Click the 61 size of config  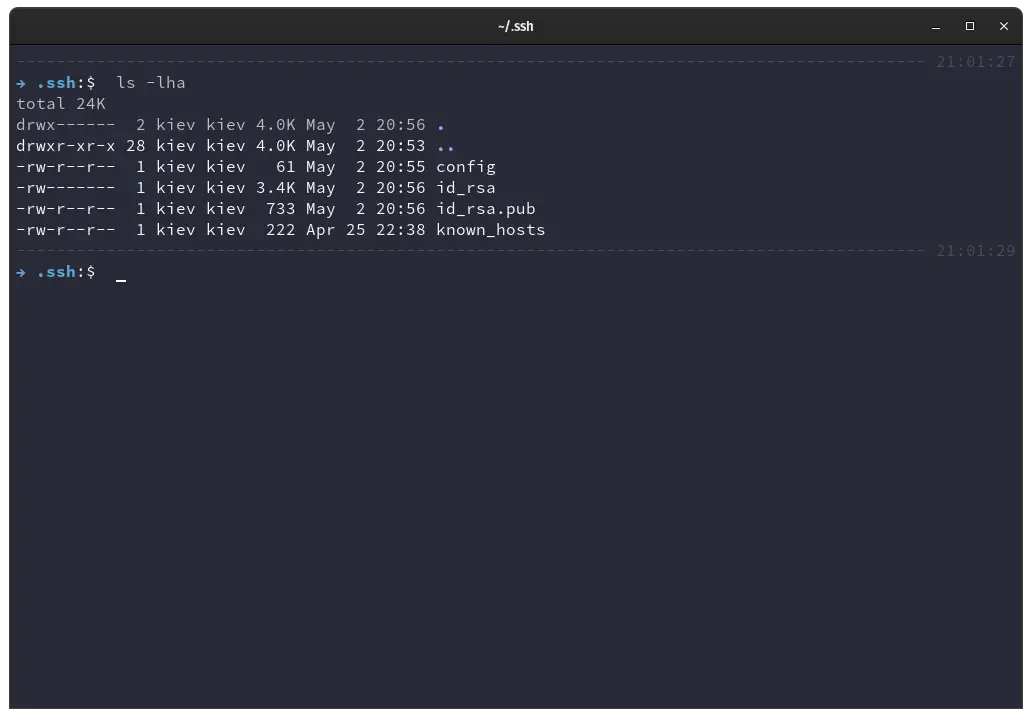286,167
